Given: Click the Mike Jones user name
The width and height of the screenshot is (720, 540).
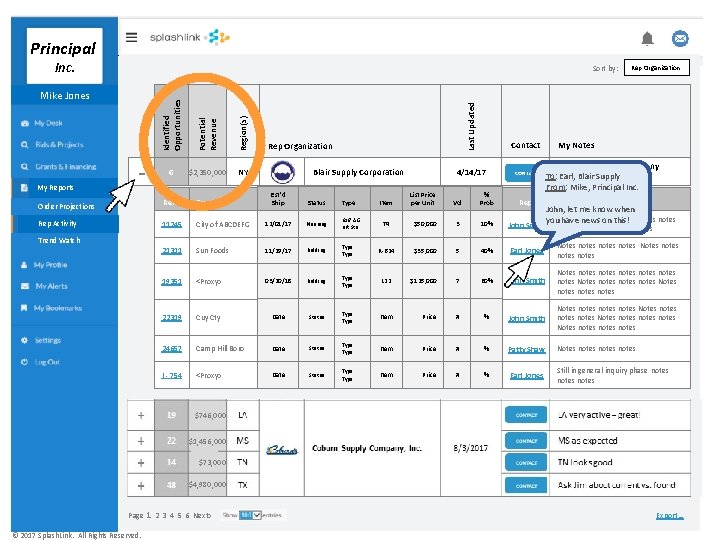Looking at the screenshot, I should tap(65, 96).
